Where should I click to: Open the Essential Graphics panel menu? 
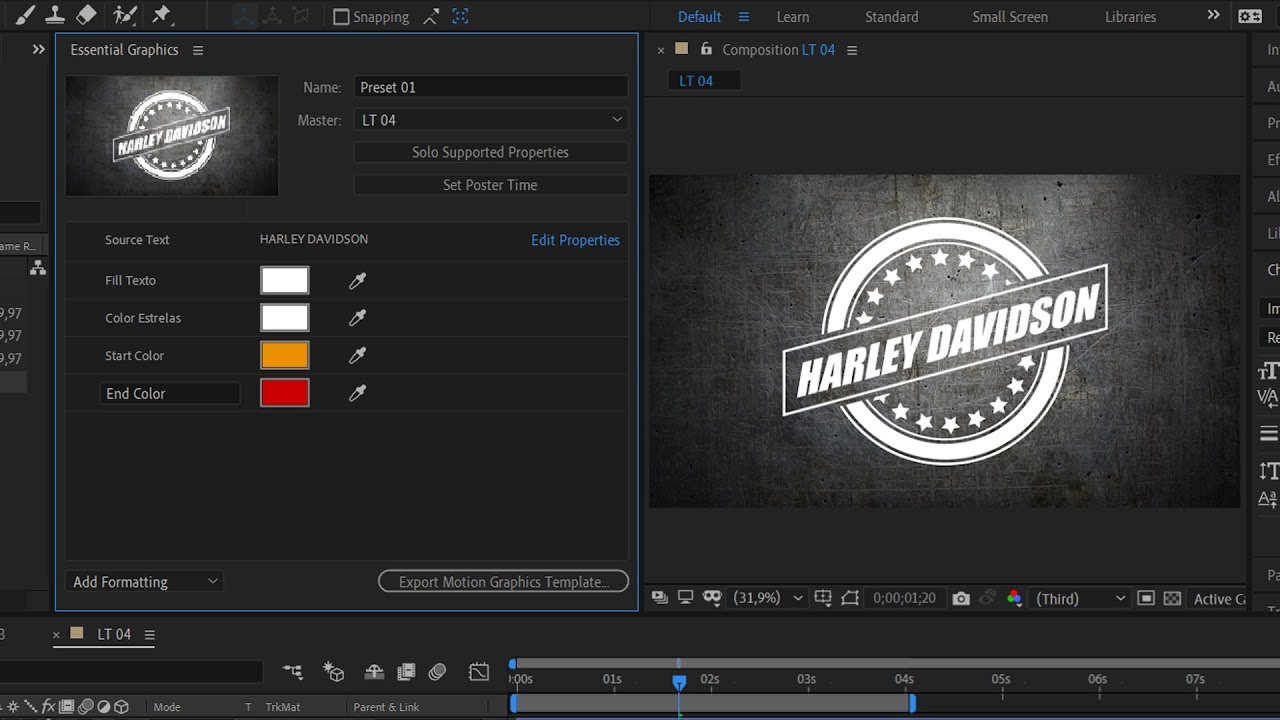coord(198,50)
